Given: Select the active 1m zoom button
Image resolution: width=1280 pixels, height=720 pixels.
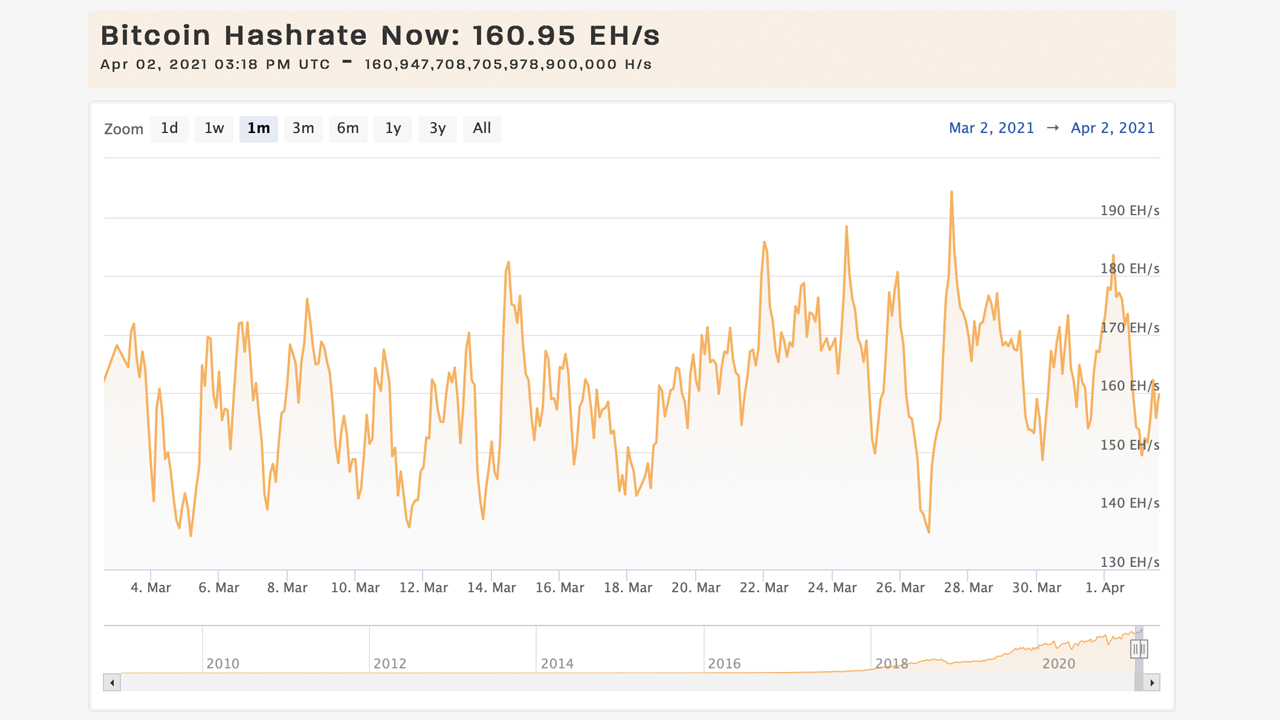Looking at the screenshot, I should [258, 128].
